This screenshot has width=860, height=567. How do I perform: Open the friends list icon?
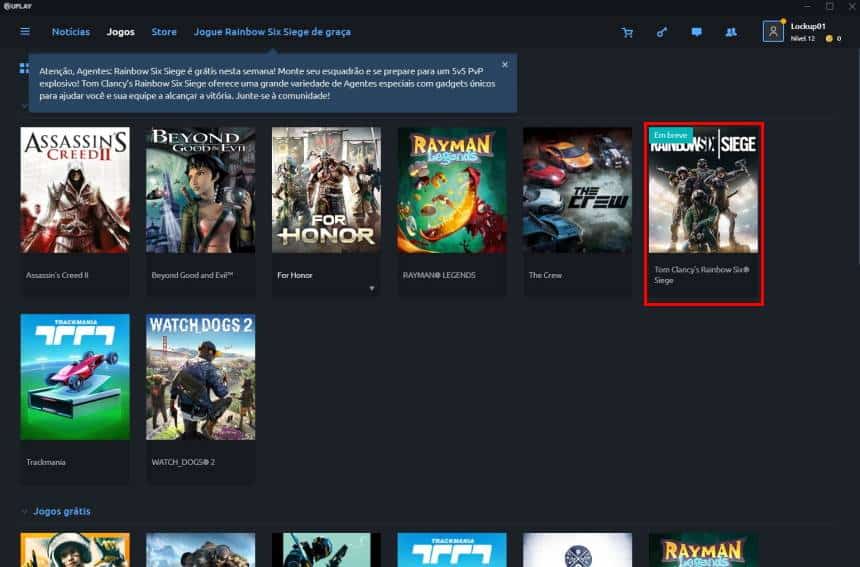[x=731, y=32]
